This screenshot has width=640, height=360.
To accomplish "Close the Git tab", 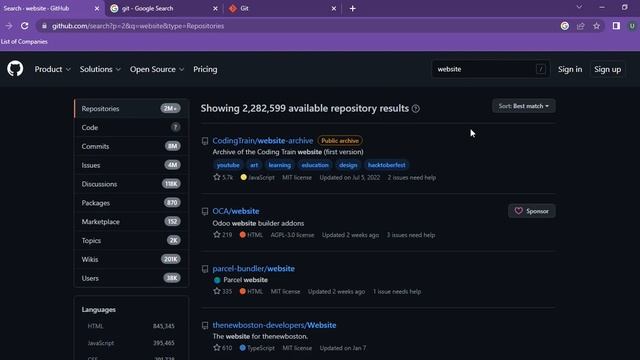I will pos(333,8).
